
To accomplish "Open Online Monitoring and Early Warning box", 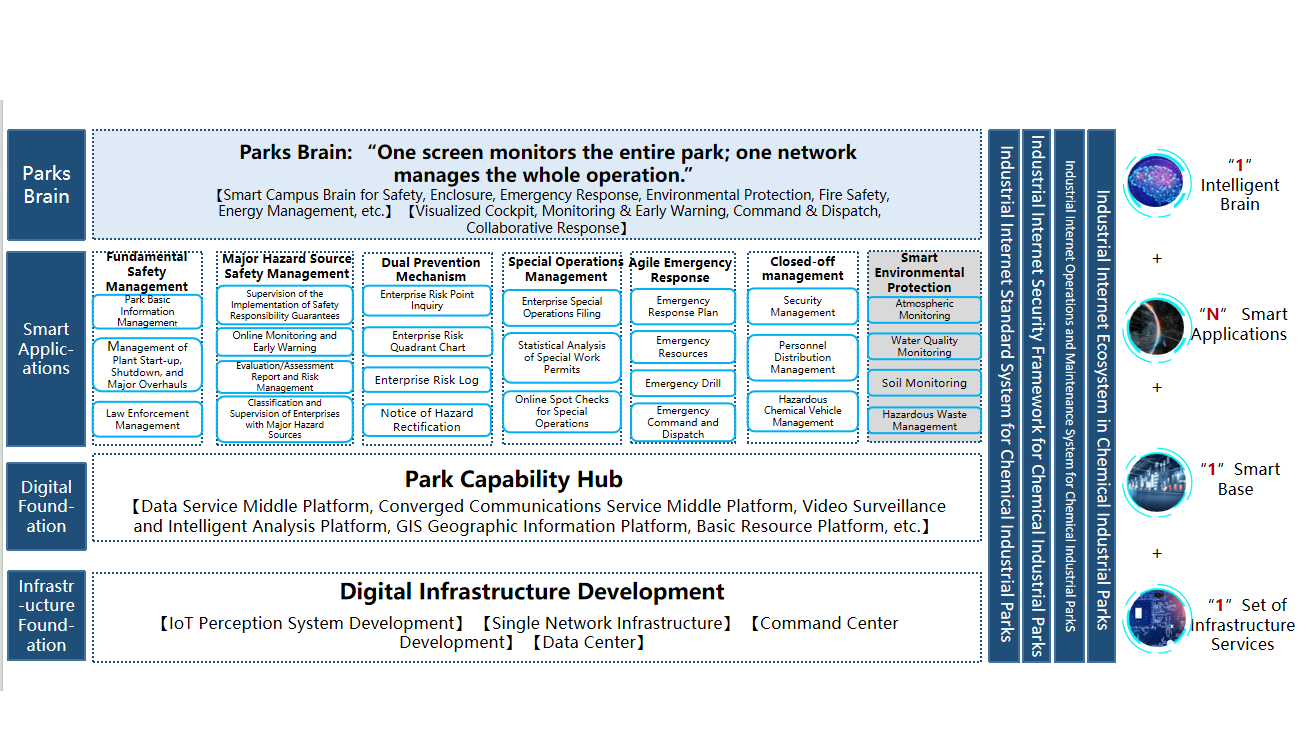I will click(285, 342).
